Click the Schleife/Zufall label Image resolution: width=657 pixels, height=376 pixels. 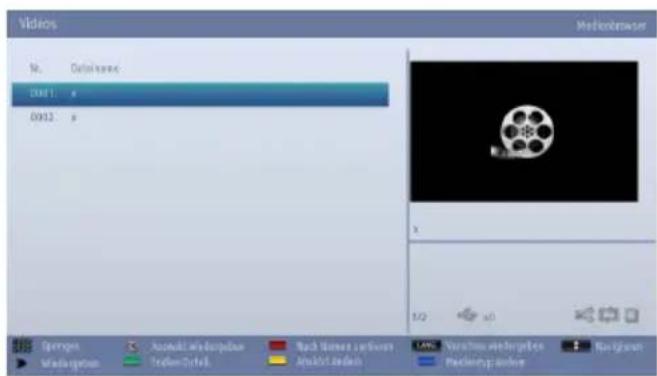pyautogui.click(x=180, y=362)
